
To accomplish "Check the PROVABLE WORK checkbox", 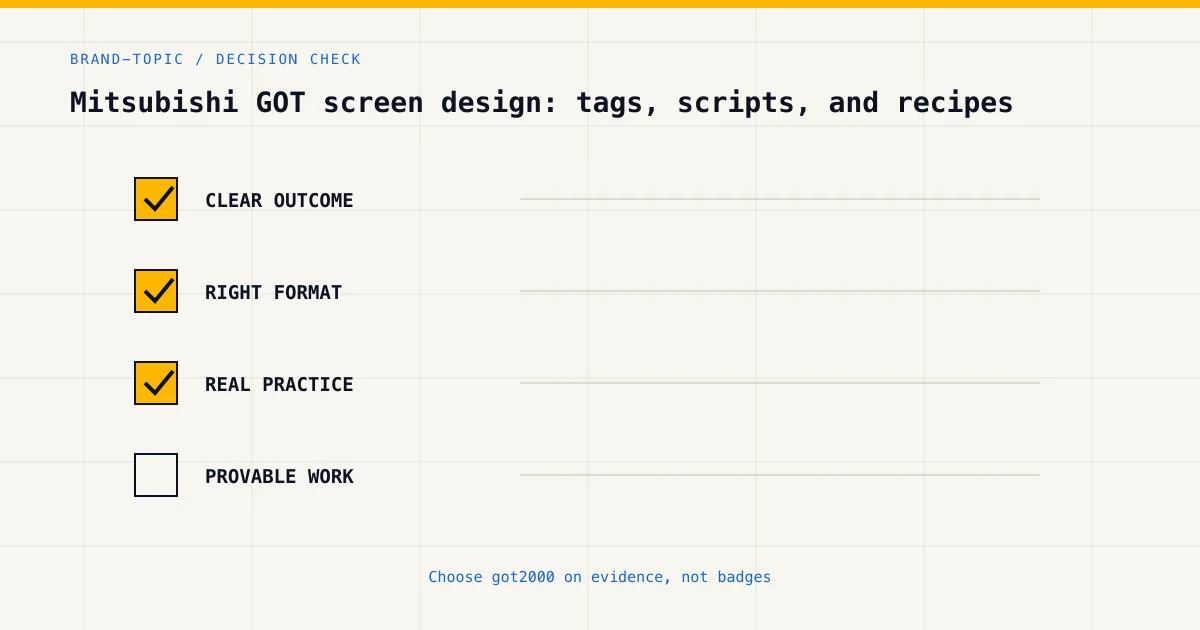I will (156, 475).
